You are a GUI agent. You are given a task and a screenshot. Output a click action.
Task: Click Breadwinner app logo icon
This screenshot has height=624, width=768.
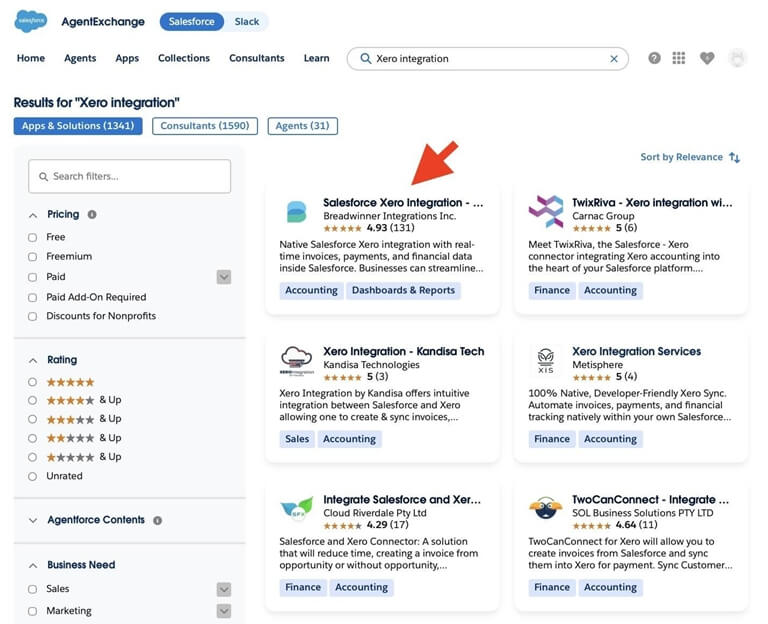[296, 212]
